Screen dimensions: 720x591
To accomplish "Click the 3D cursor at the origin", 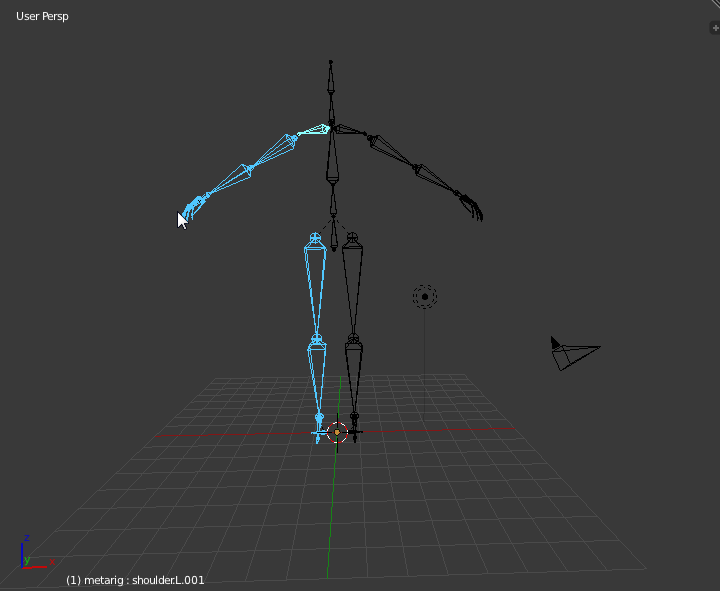I will coord(337,432).
